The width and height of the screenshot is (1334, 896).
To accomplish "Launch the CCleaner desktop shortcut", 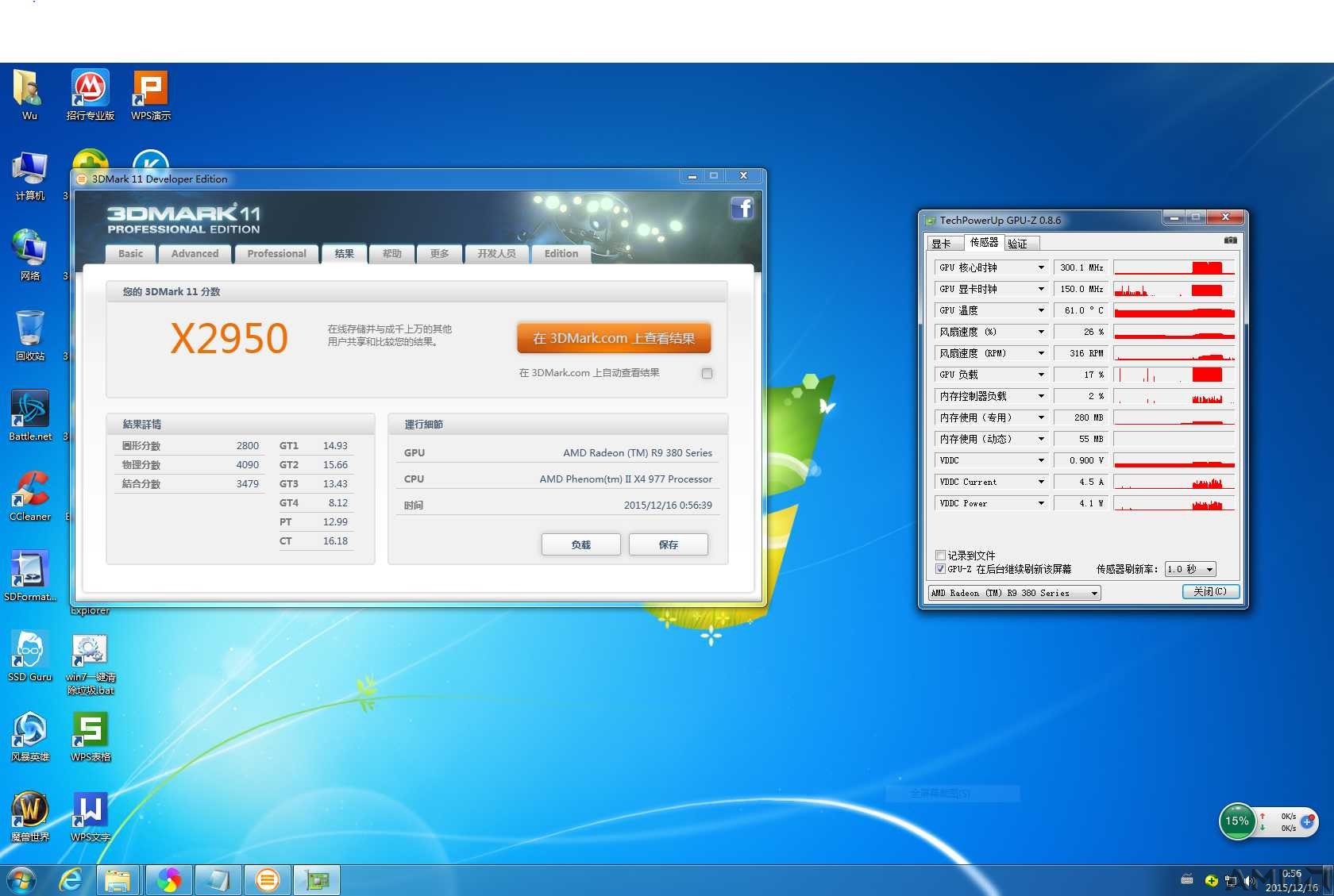I will pos(29,496).
